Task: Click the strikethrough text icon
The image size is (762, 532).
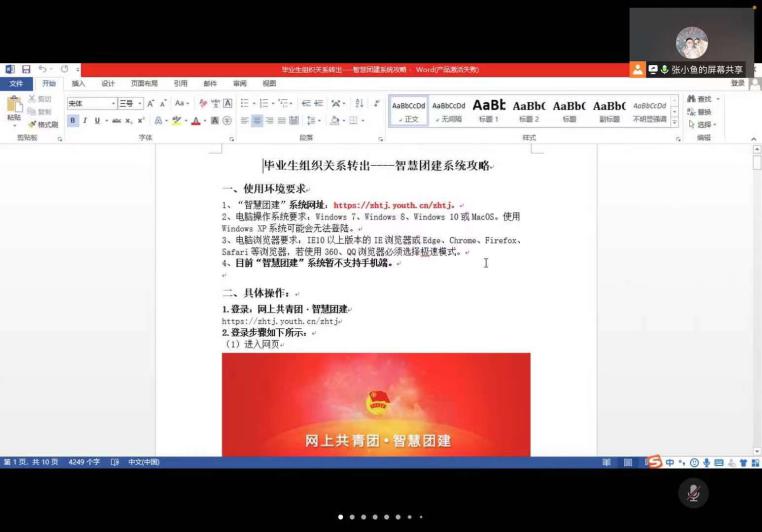Action: (x=115, y=121)
